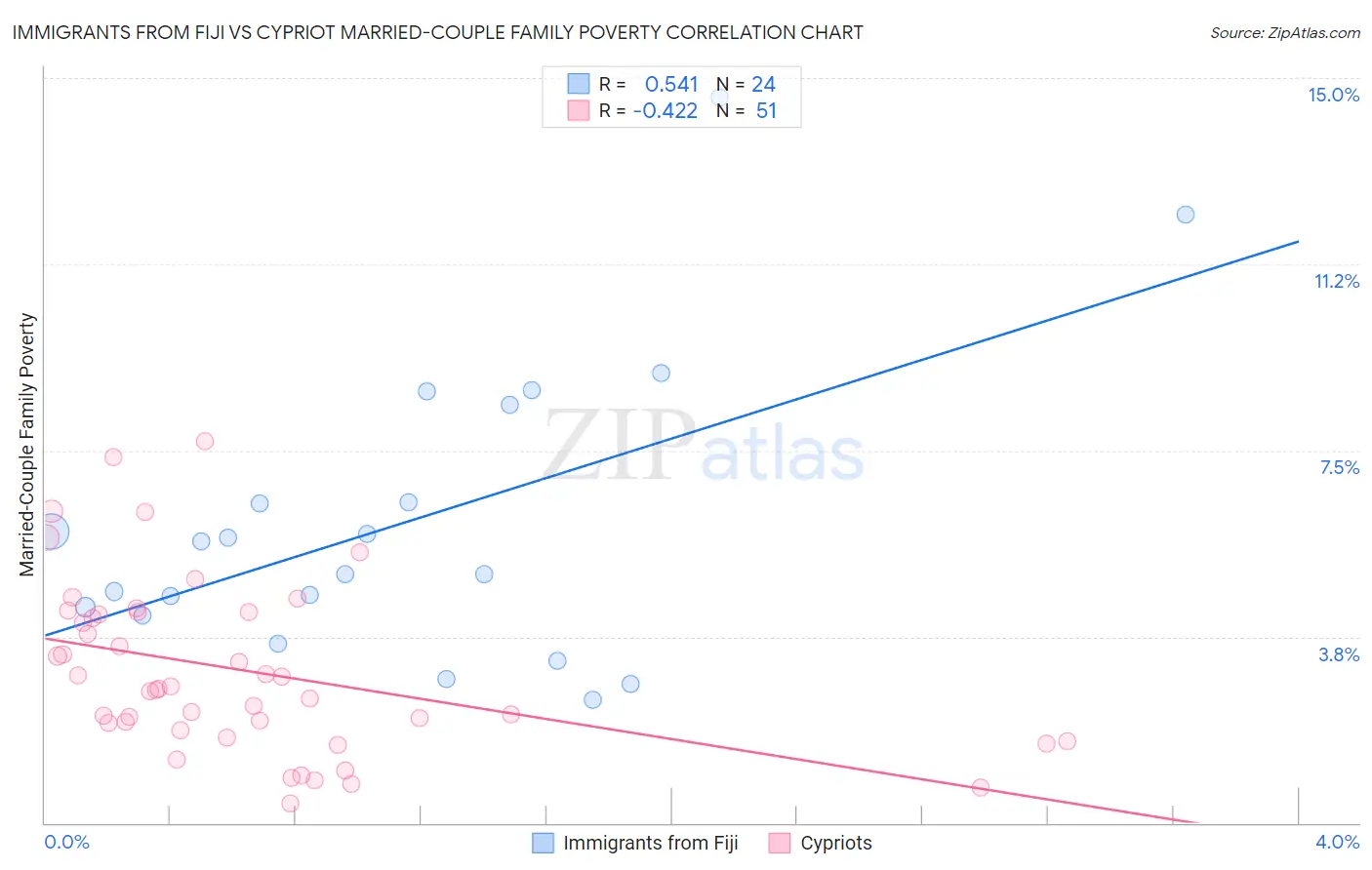The width and height of the screenshot is (1372, 870).
Task: Click the large blue bubble at left axis
Action: 51,532
